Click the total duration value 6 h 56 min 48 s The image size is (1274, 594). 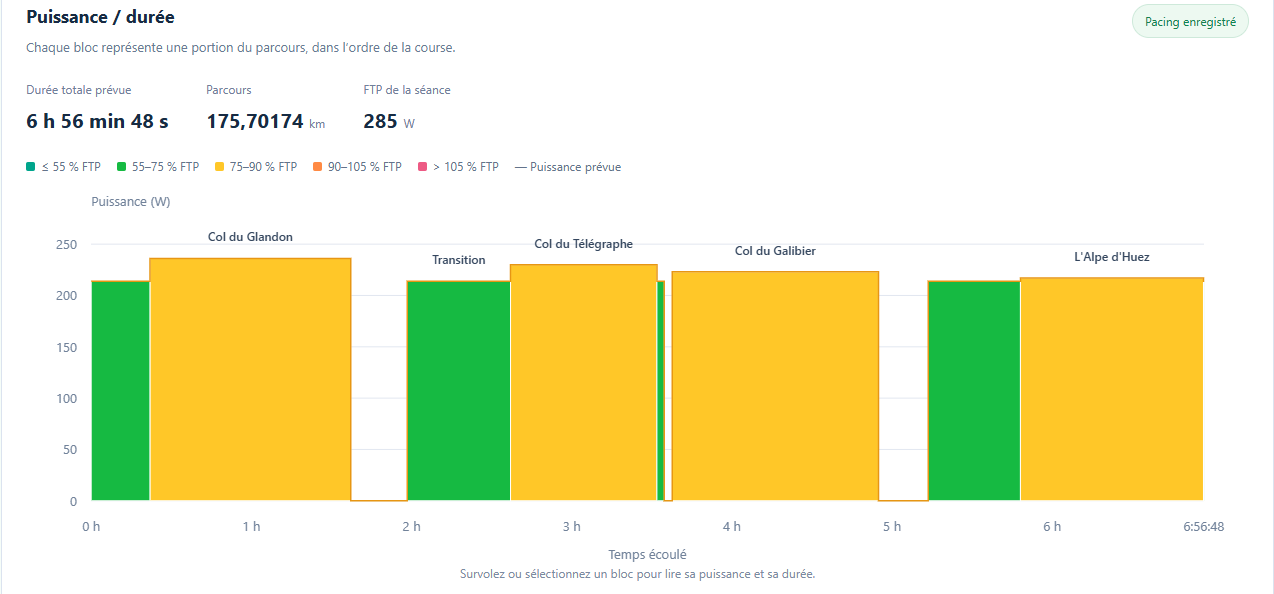coord(97,121)
